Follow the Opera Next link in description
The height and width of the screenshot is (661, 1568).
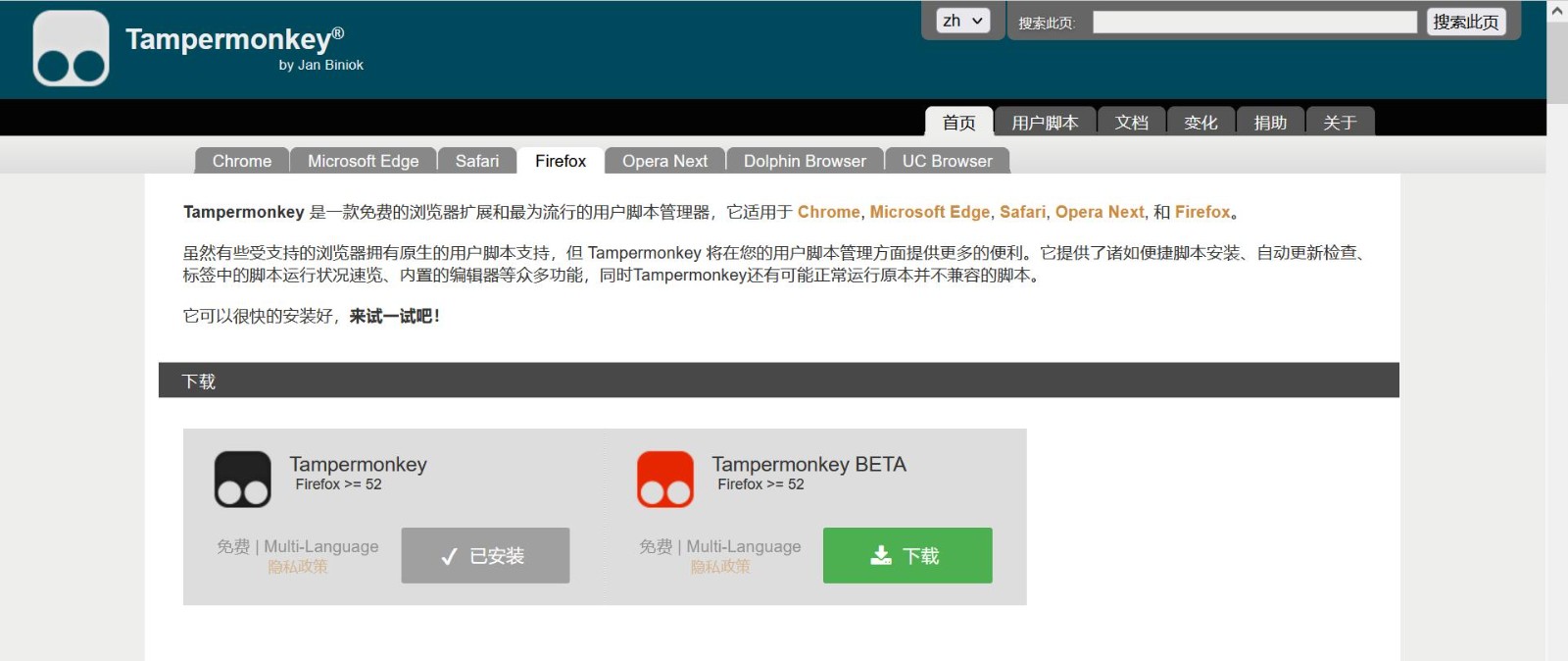coord(1100,212)
